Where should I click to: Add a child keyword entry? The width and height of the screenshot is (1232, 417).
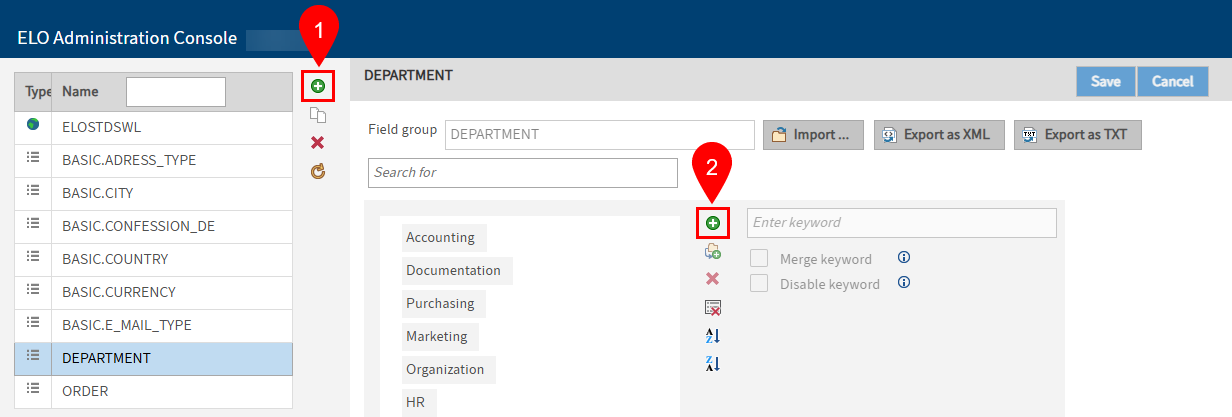coord(713,251)
